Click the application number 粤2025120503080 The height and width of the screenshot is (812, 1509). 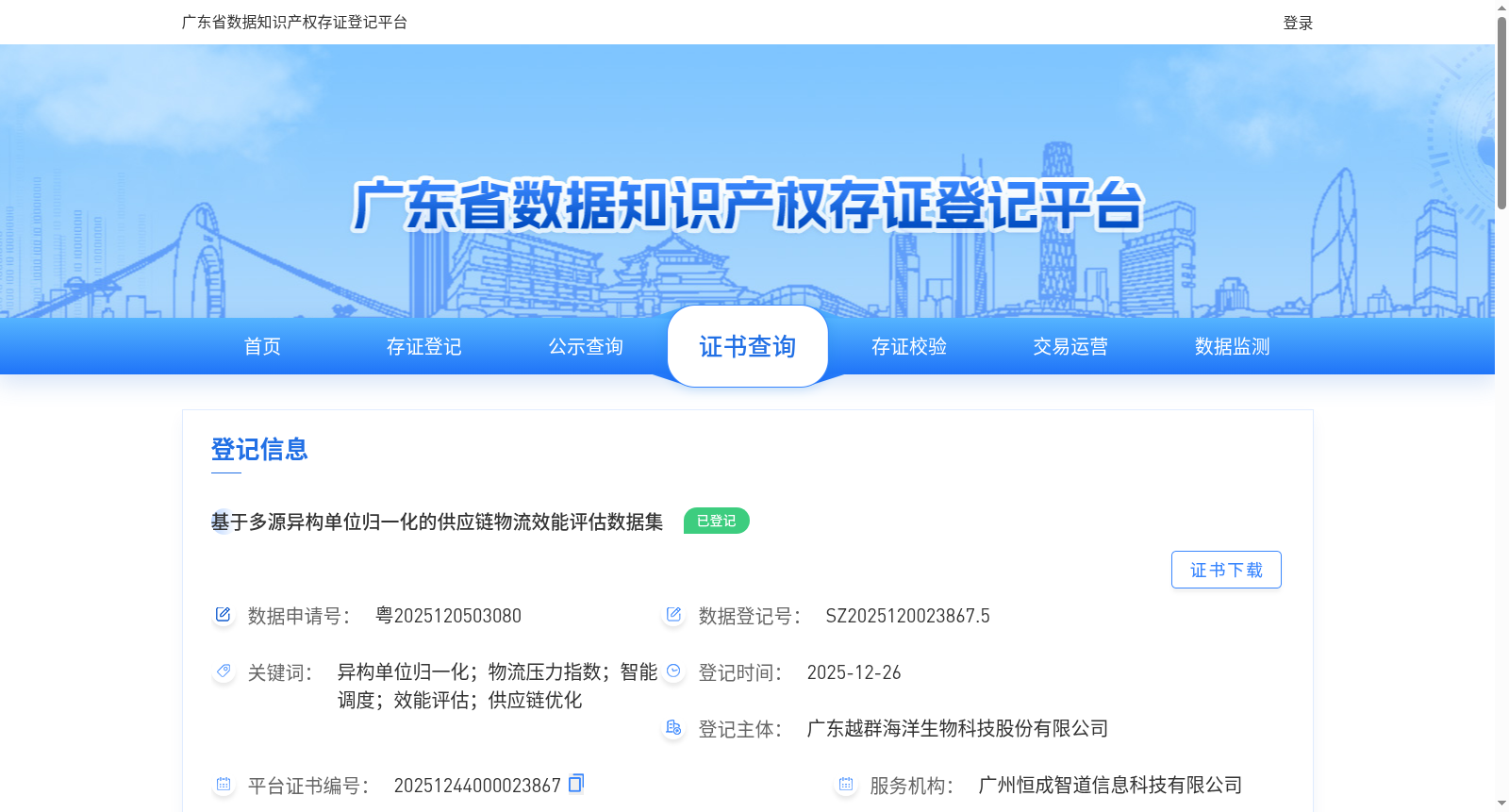click(449, 616)
